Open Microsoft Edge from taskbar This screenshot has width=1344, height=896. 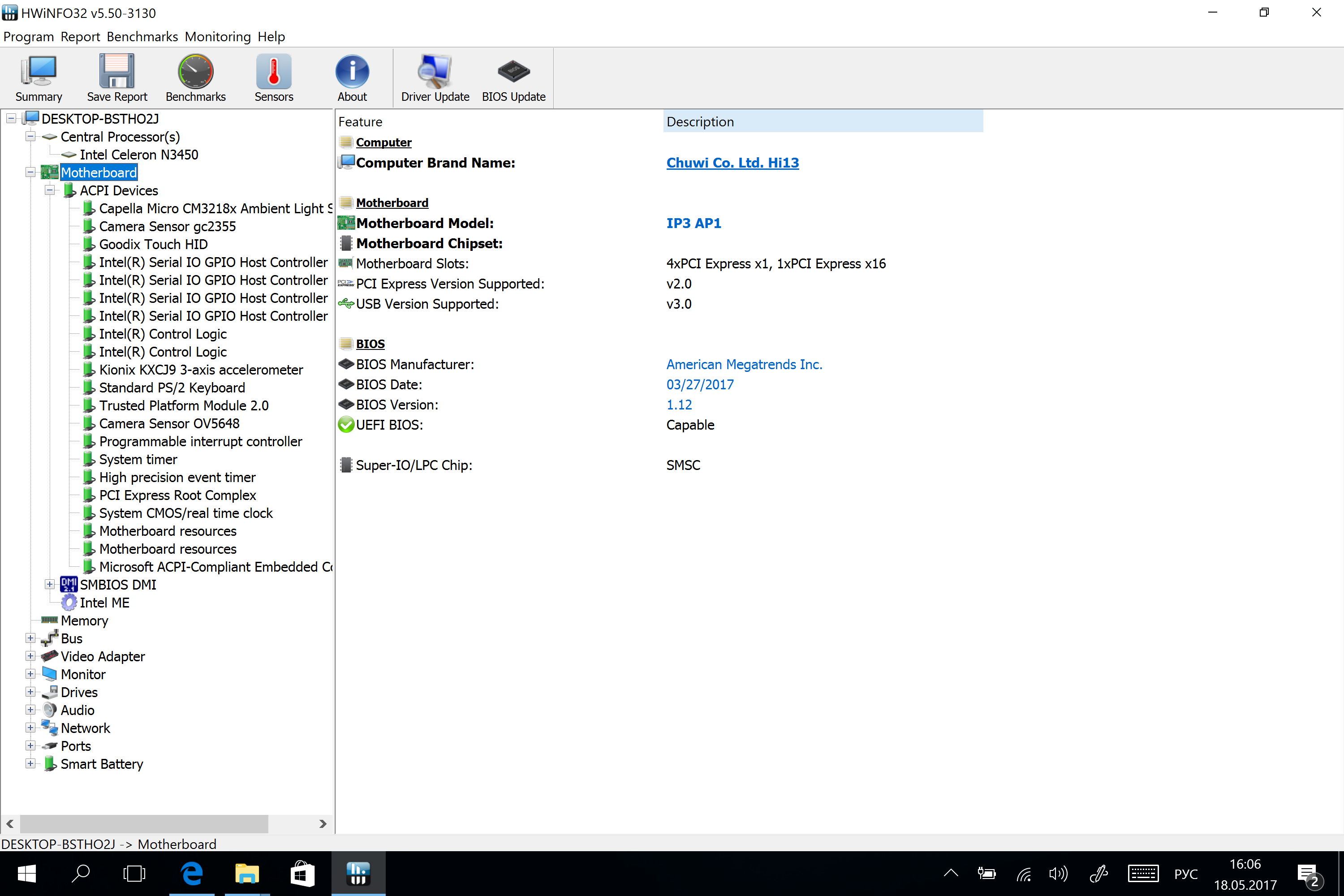192,873
